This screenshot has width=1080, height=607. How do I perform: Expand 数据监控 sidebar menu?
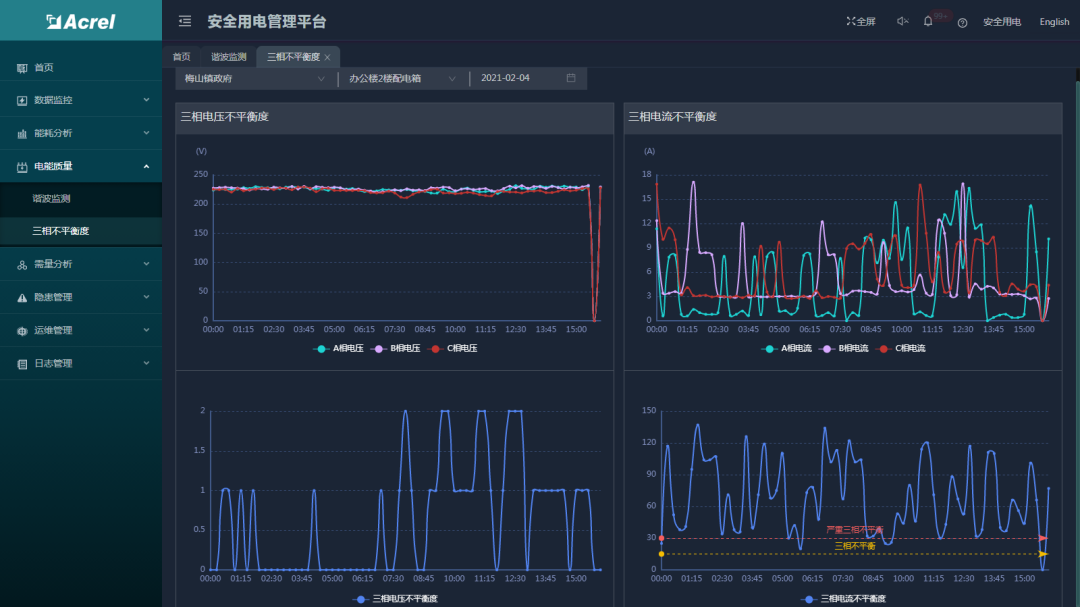pyautogui.click(x=80, y=100)
